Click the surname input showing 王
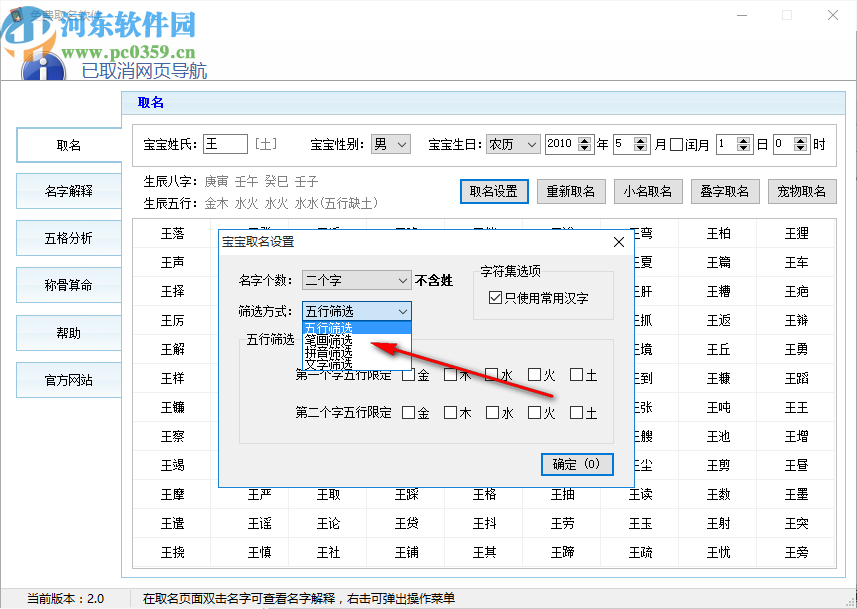Screen dimensions: 857x609 (226, 144)
